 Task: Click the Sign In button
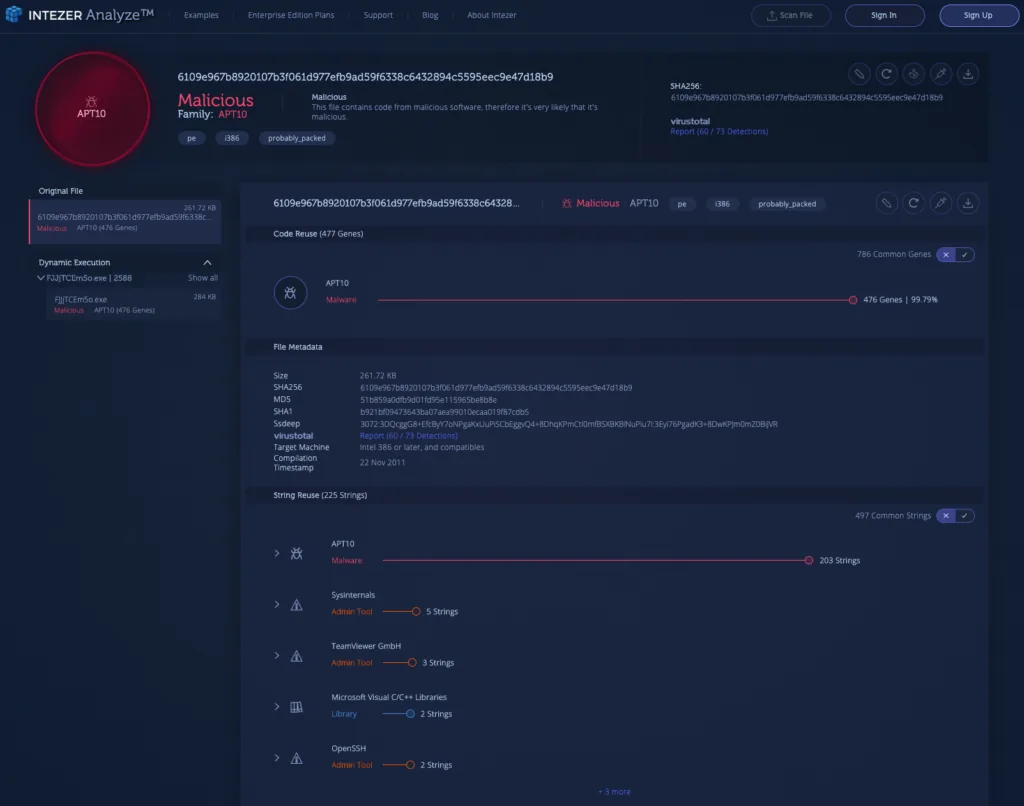click(x=884, y=15)
